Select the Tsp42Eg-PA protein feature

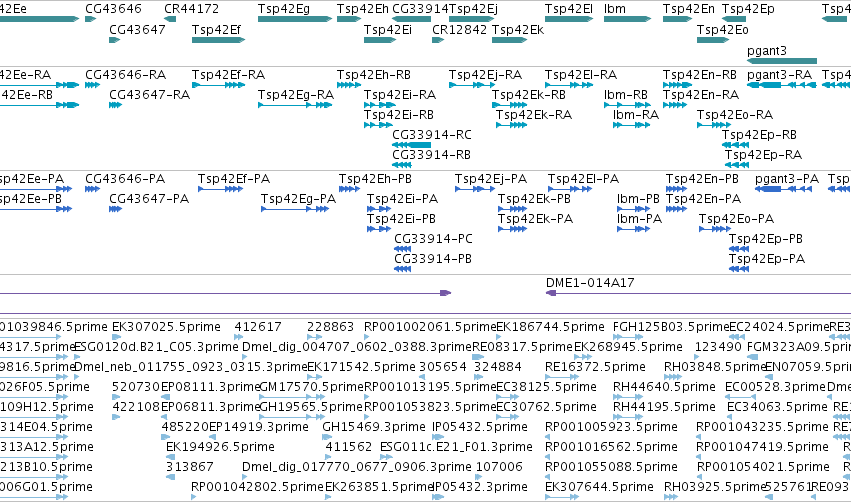tap(295, 209)
